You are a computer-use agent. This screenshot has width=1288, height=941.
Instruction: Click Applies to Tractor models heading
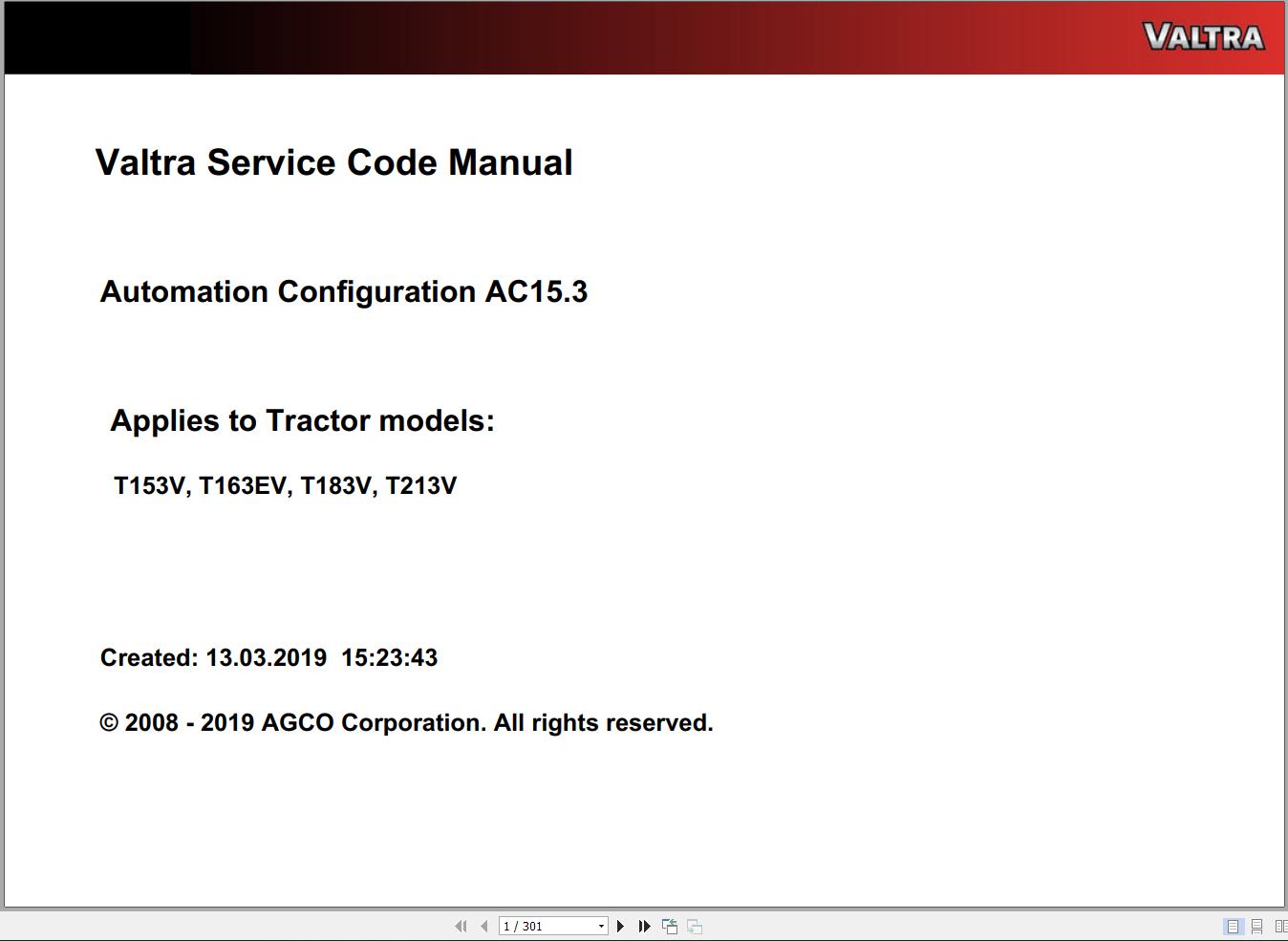(x=303, y=420)
